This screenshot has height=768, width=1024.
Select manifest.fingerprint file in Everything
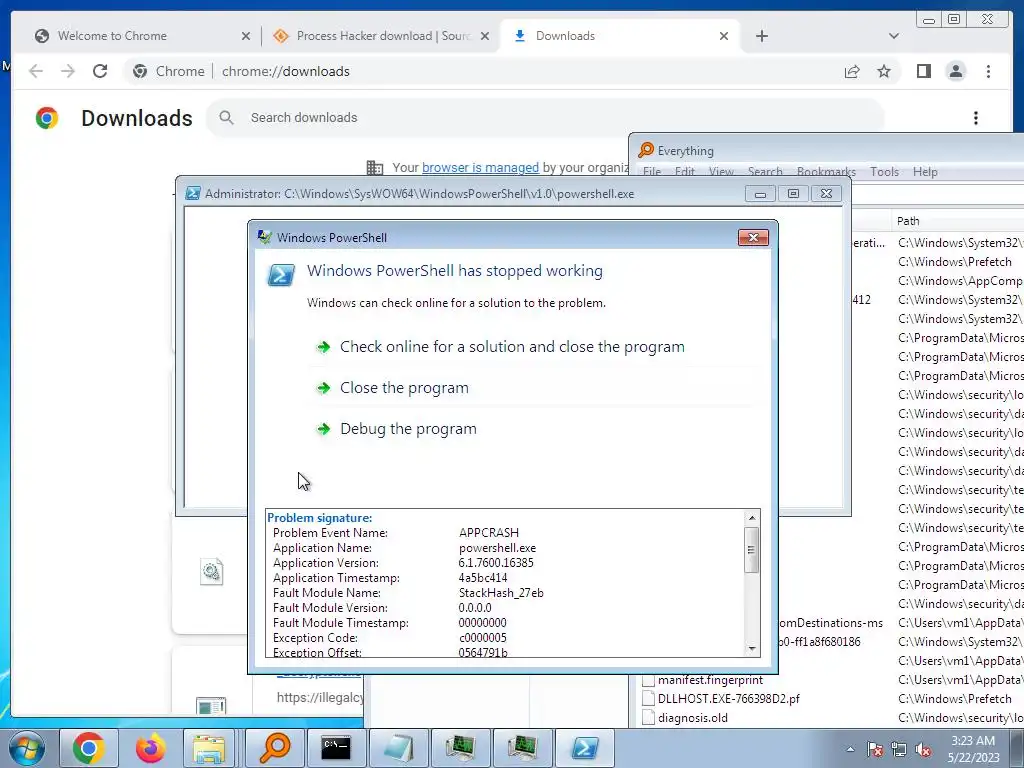coord(710,680)
